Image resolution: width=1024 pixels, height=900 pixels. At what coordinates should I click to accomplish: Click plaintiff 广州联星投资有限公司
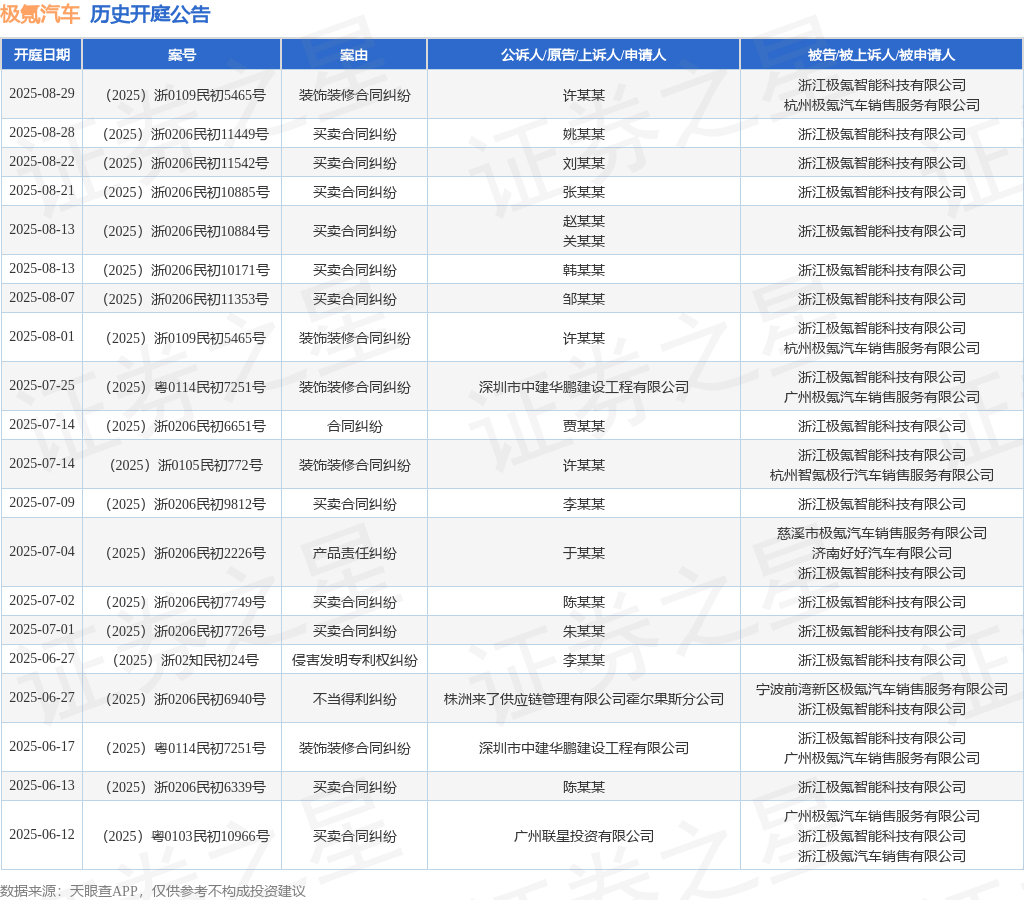pos(584,837)
